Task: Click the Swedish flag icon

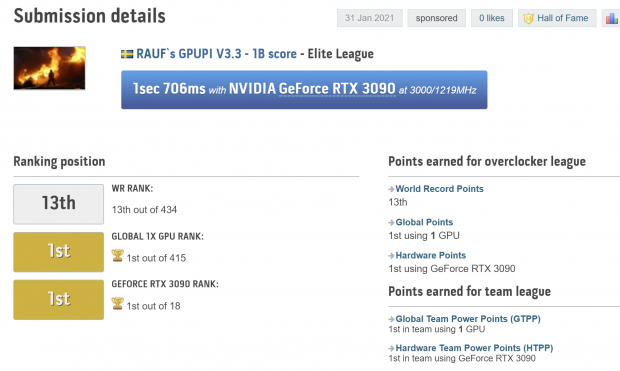Action: click(127, 54)
